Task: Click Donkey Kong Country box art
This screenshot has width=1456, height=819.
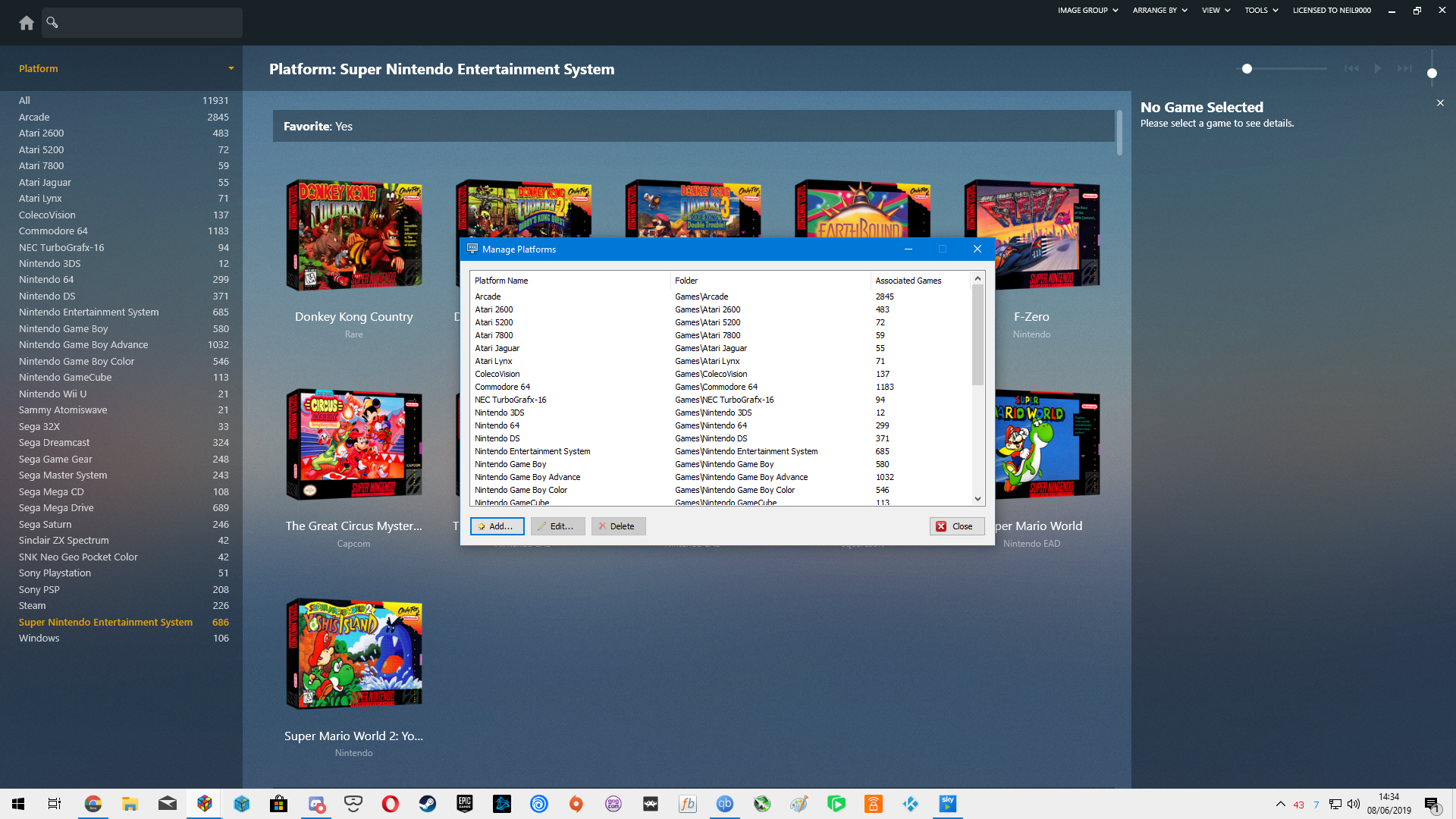Action: (354, 236)
